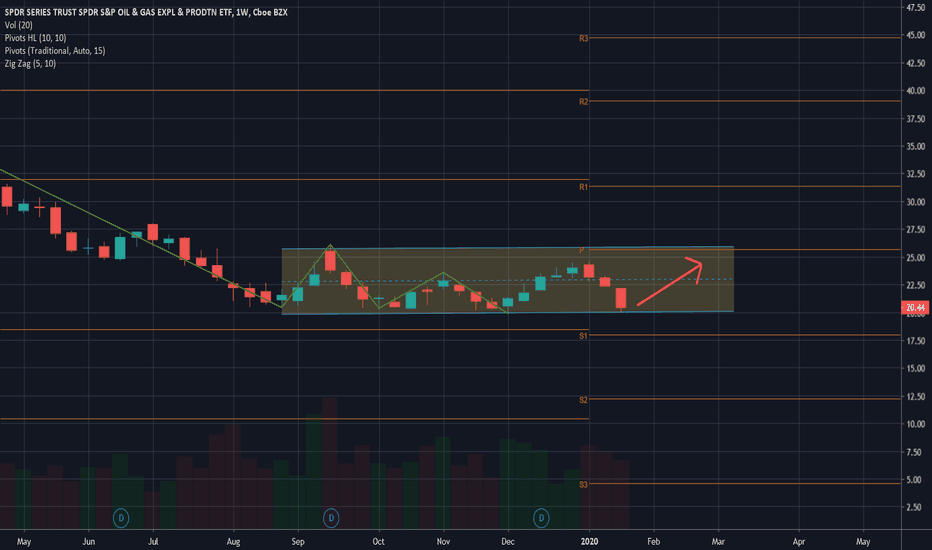The height and width of the screenshot is (550, 932).
Task: Click the 12.50 price axis label
Action: (x=915, y=396)
